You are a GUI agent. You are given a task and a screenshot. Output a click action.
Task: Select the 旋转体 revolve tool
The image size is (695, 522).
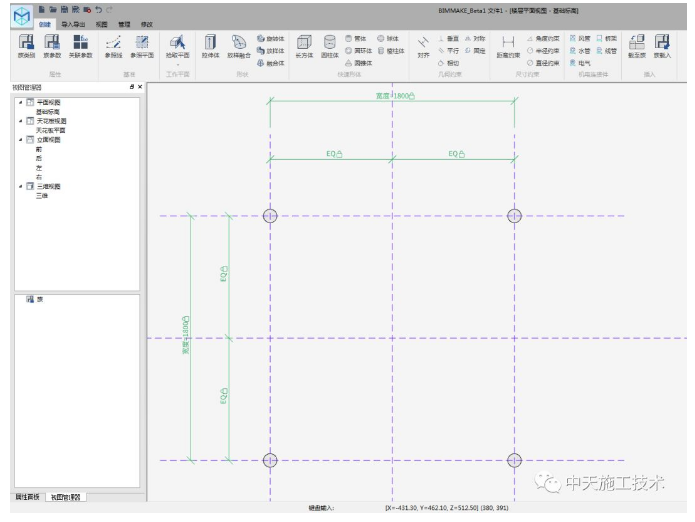coord(270,39)
